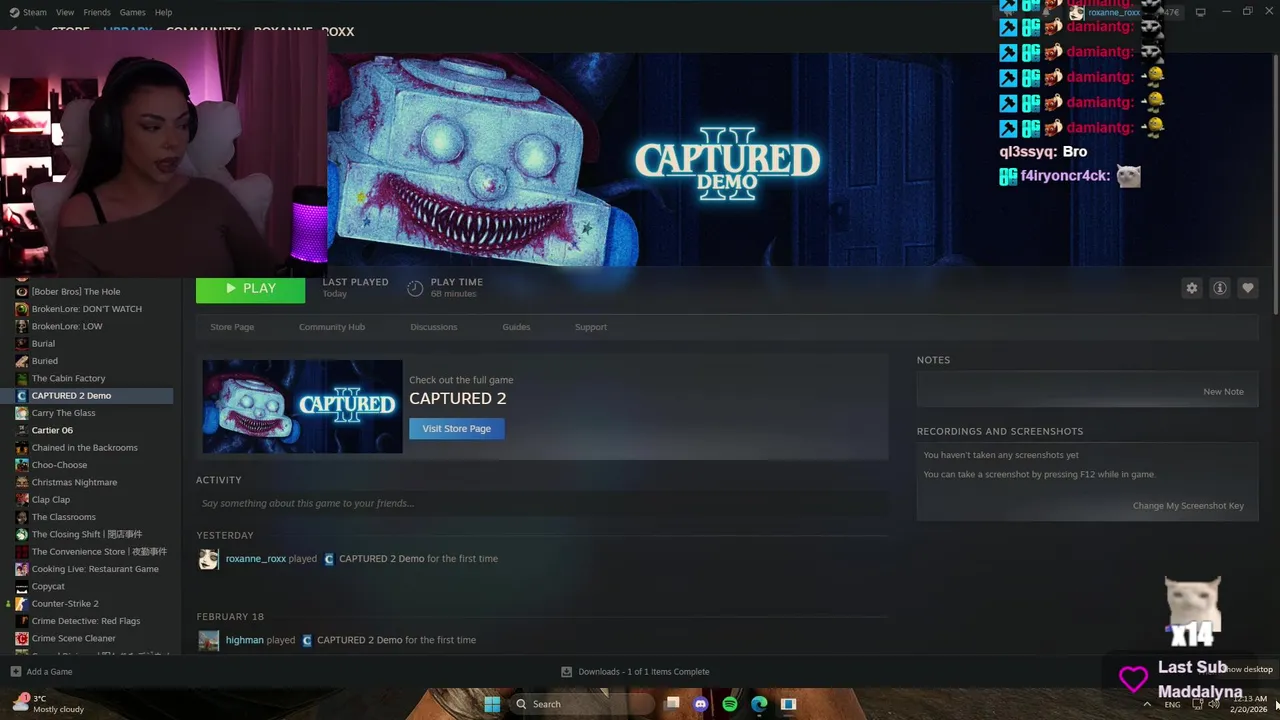
Task: Select The Convenience Store in the library
Action: 99,552
